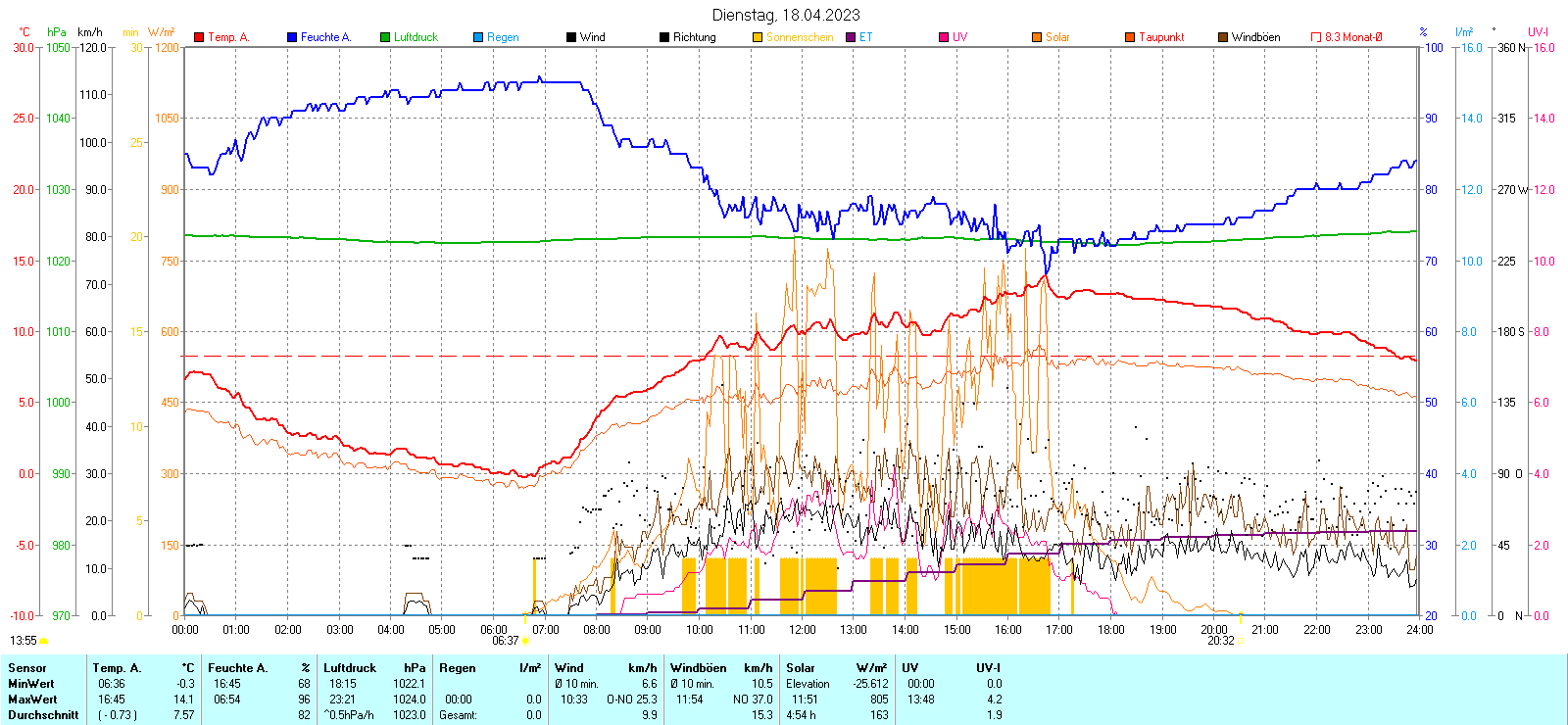Click the Durchschnitt row label
1568x725 pixels.
[x=43, y=715]
